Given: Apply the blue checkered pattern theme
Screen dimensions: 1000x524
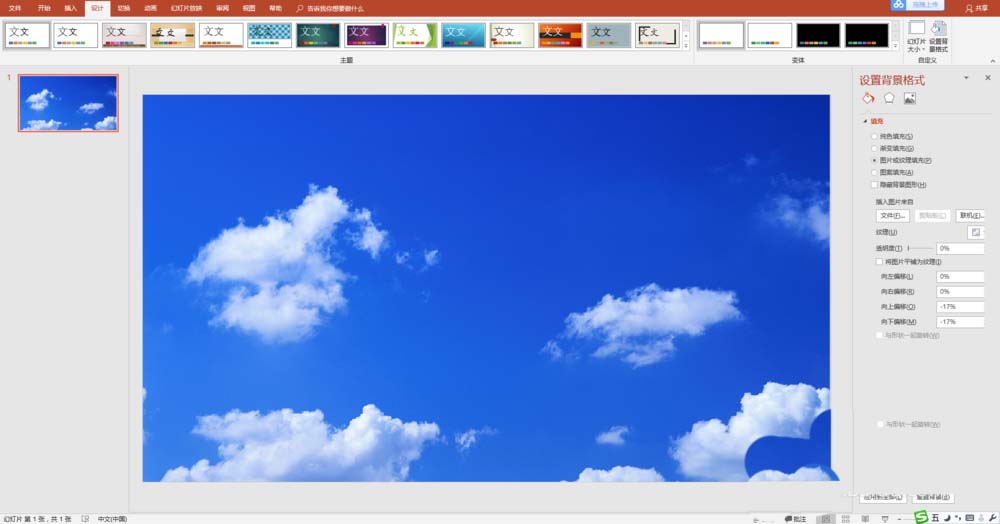Looking at the screenshot, I should click(270, 35).
